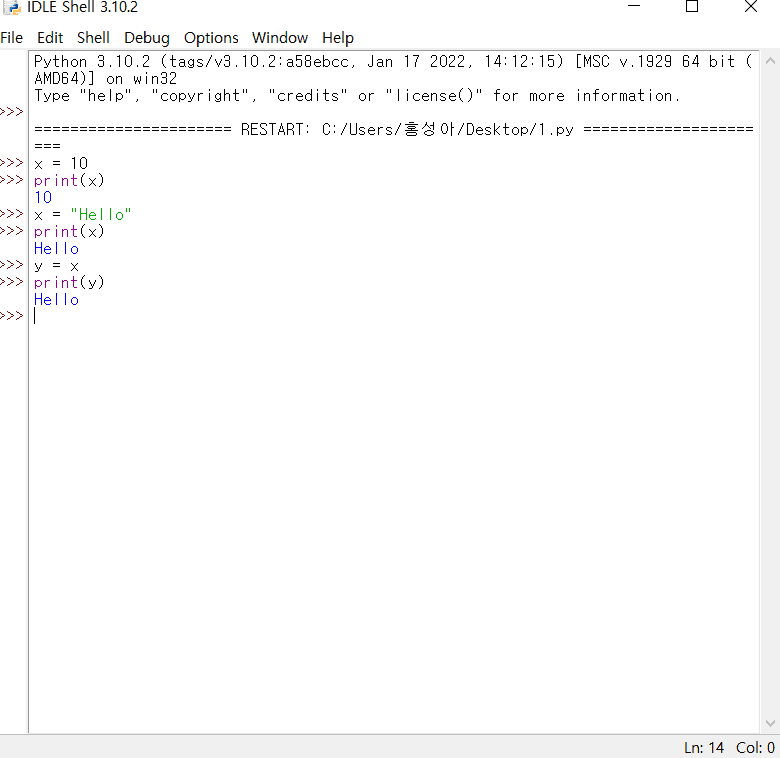Click the 'Ln: 14' status indicator

point(703,748)
